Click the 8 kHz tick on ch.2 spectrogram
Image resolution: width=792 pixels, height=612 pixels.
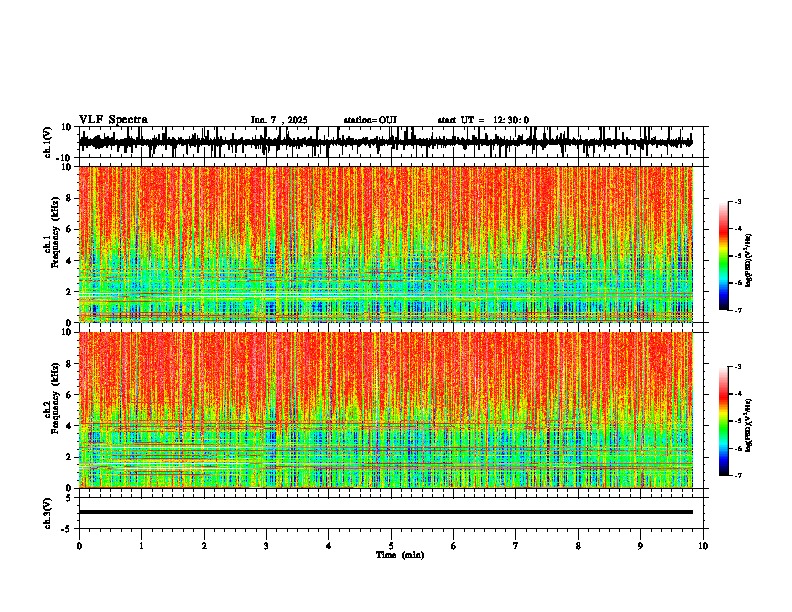(69, 364)
